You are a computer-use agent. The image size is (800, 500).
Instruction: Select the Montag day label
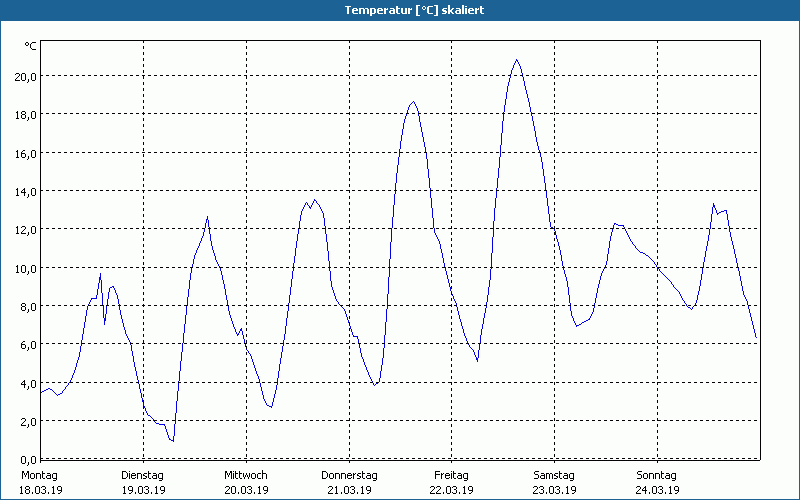tap(40, 475)
